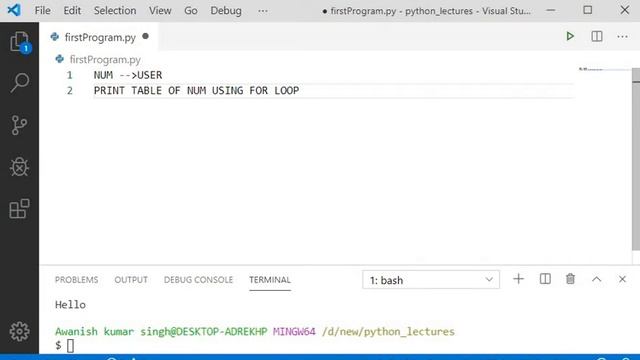Screen dimensions: 640x360
Task: Kill terminal with trash icon
Action: point(570,279)
